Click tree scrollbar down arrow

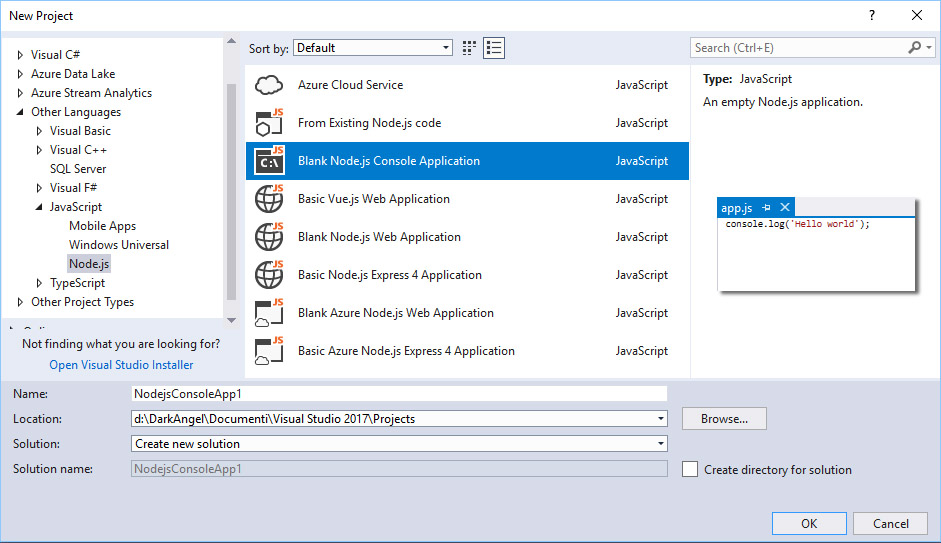coord(232,320)
